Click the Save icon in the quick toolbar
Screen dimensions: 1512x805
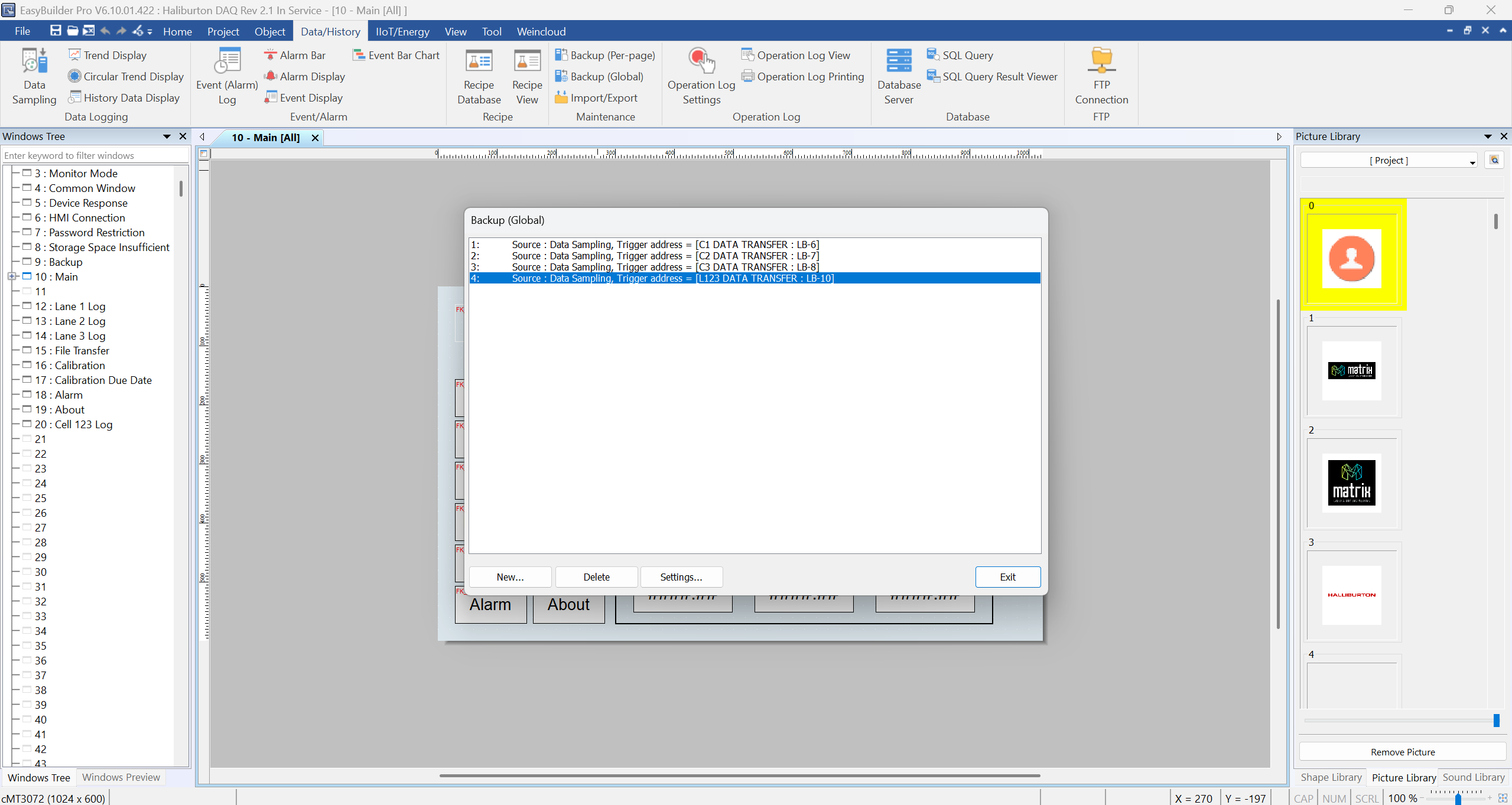[56, 31]
